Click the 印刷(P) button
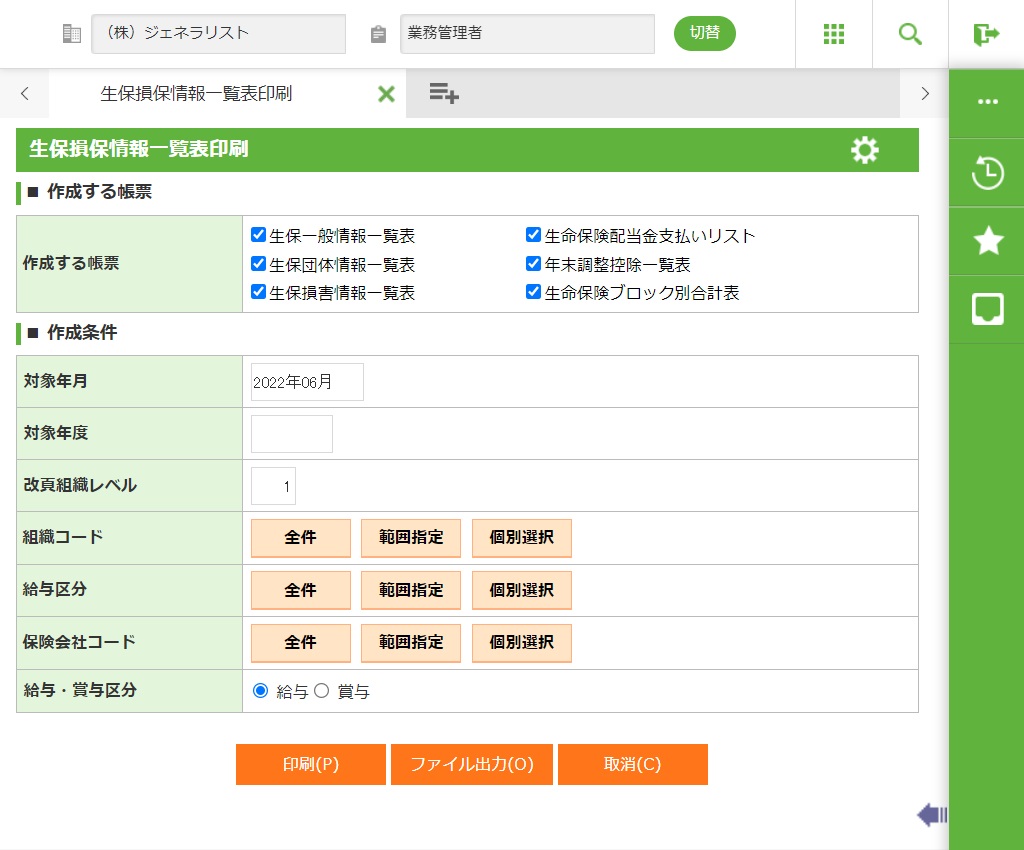Viewport: 1024px width, 850px height. pos(311,765)
